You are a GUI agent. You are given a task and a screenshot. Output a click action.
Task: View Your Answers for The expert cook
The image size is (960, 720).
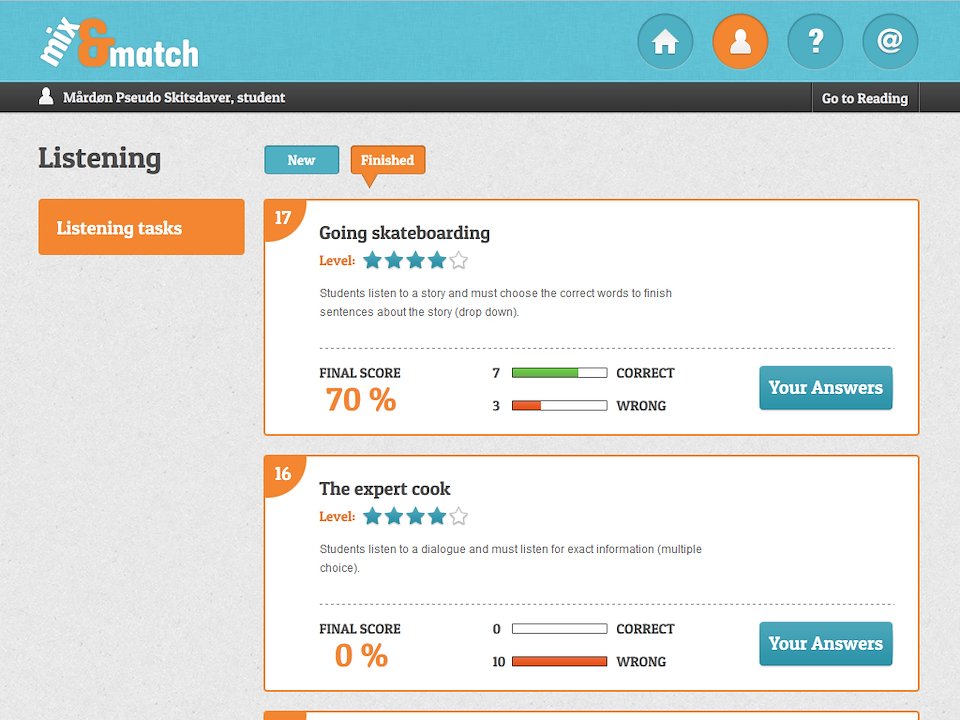pyautogui.click(x=826, y=643)
